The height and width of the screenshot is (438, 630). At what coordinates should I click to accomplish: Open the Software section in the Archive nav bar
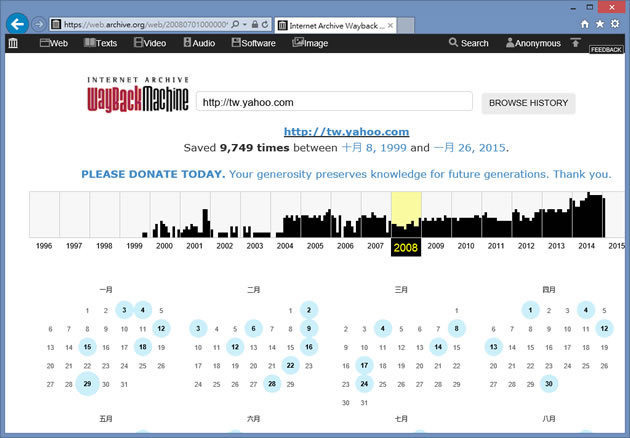(254, 43)
